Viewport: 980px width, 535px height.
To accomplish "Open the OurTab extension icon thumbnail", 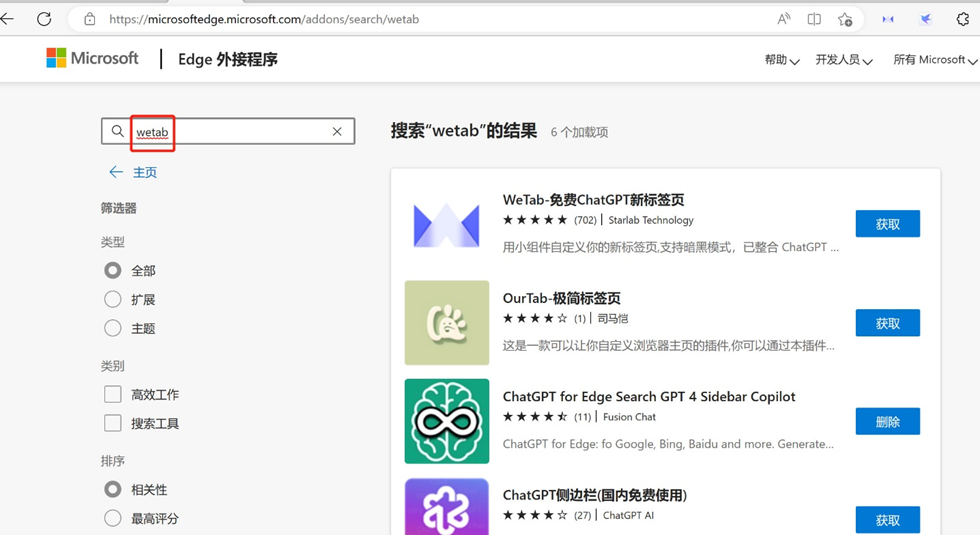I will [x=446, y=322].
